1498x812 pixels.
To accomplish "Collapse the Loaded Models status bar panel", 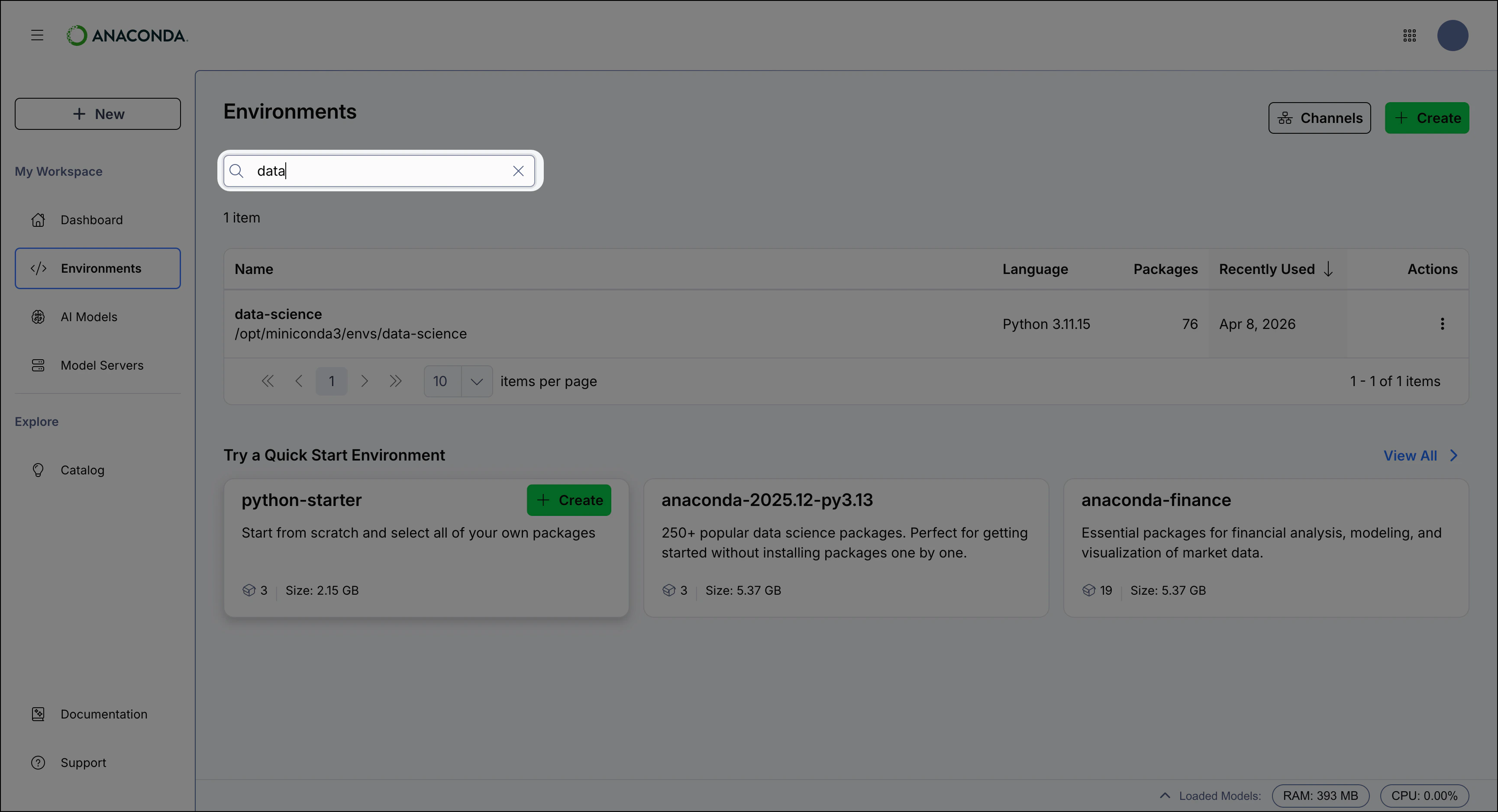I will [x=1165, y=795].
